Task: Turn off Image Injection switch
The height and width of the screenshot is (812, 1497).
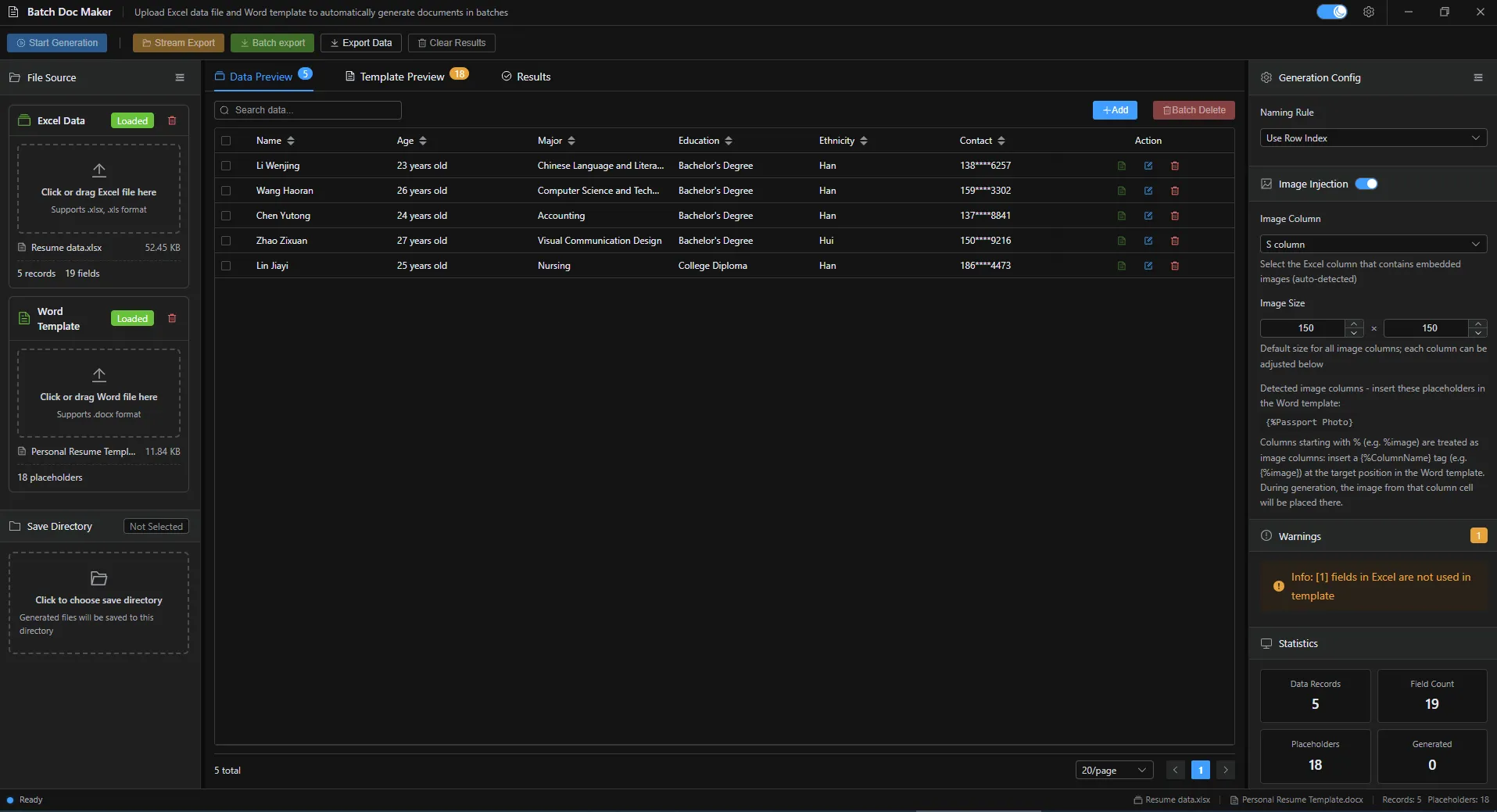Action: coord(1366,184)
